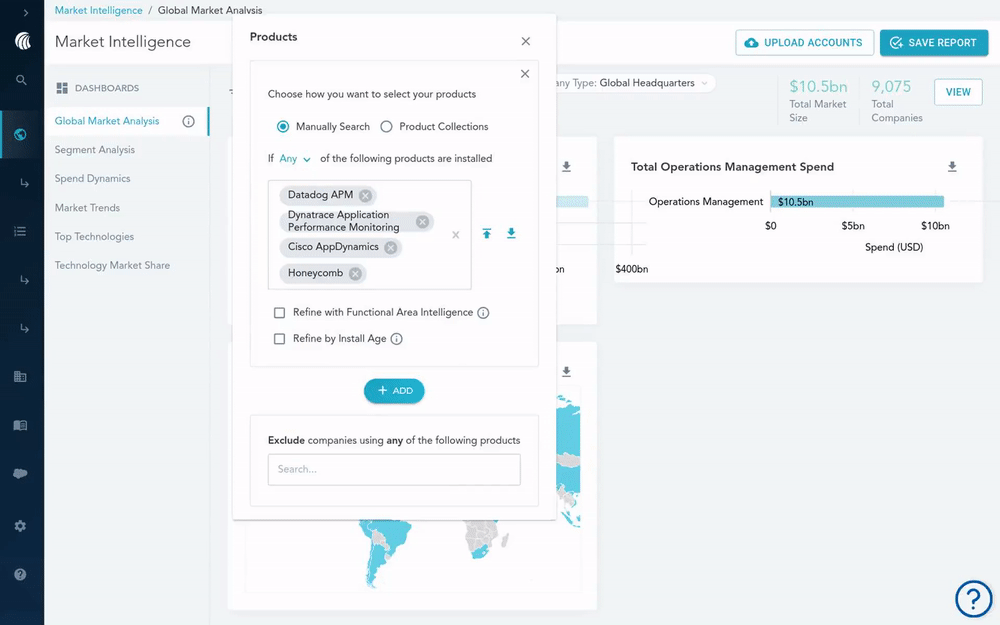The image size is (1000, 625).
Task: Open the large help bubble at bottom right
Action: click(973, 598)
